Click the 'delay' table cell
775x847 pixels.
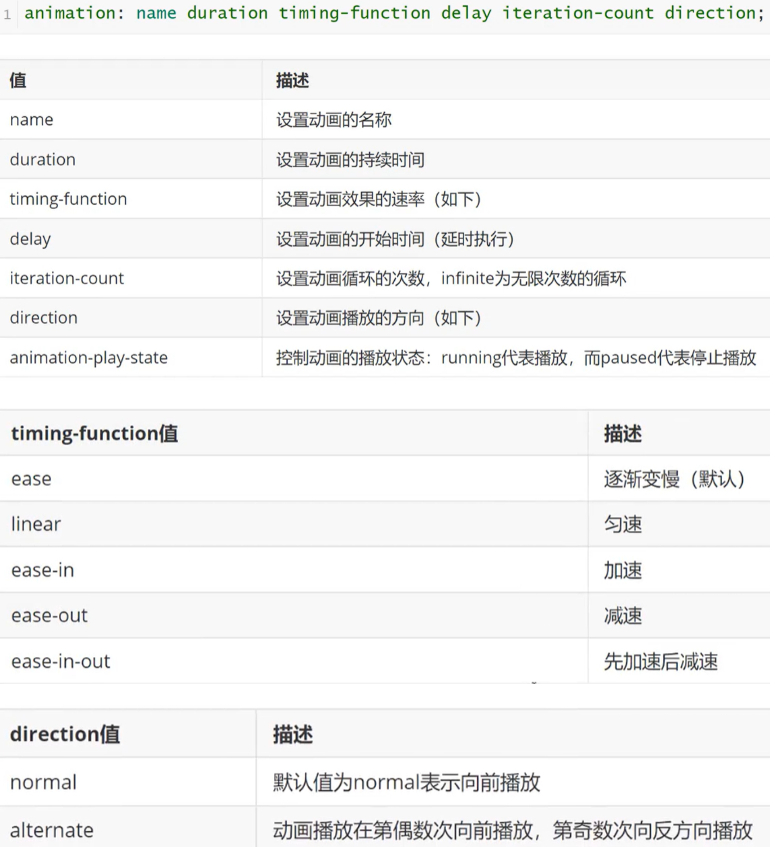click(30, 239)
